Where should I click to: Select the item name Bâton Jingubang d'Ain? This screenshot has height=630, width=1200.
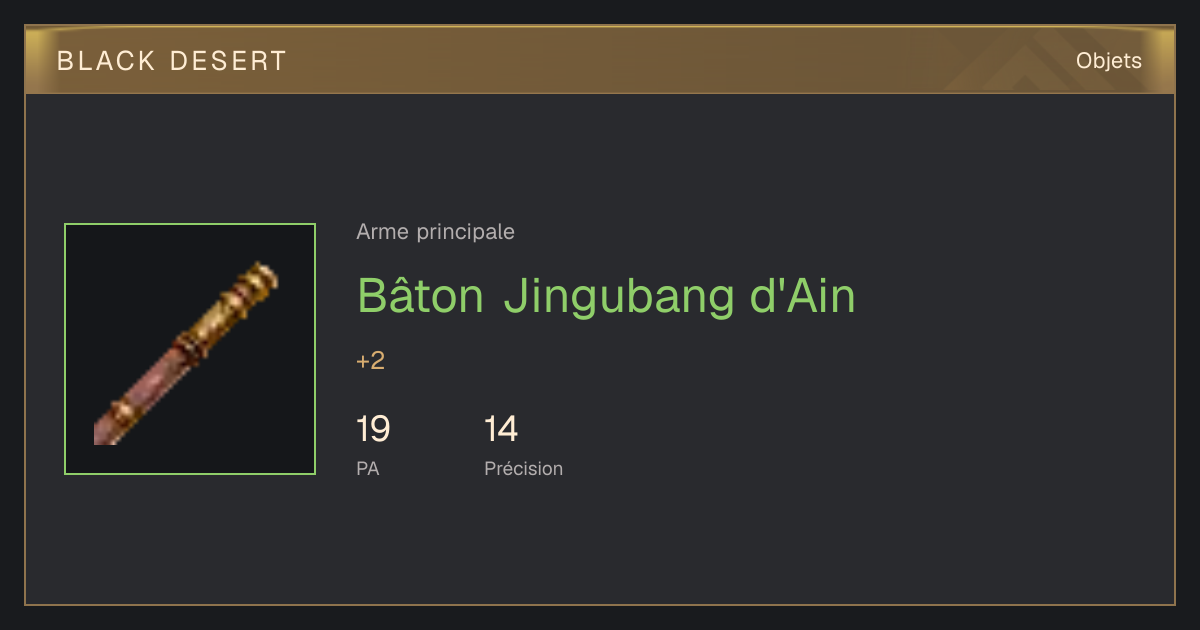(x=606, y=297)
